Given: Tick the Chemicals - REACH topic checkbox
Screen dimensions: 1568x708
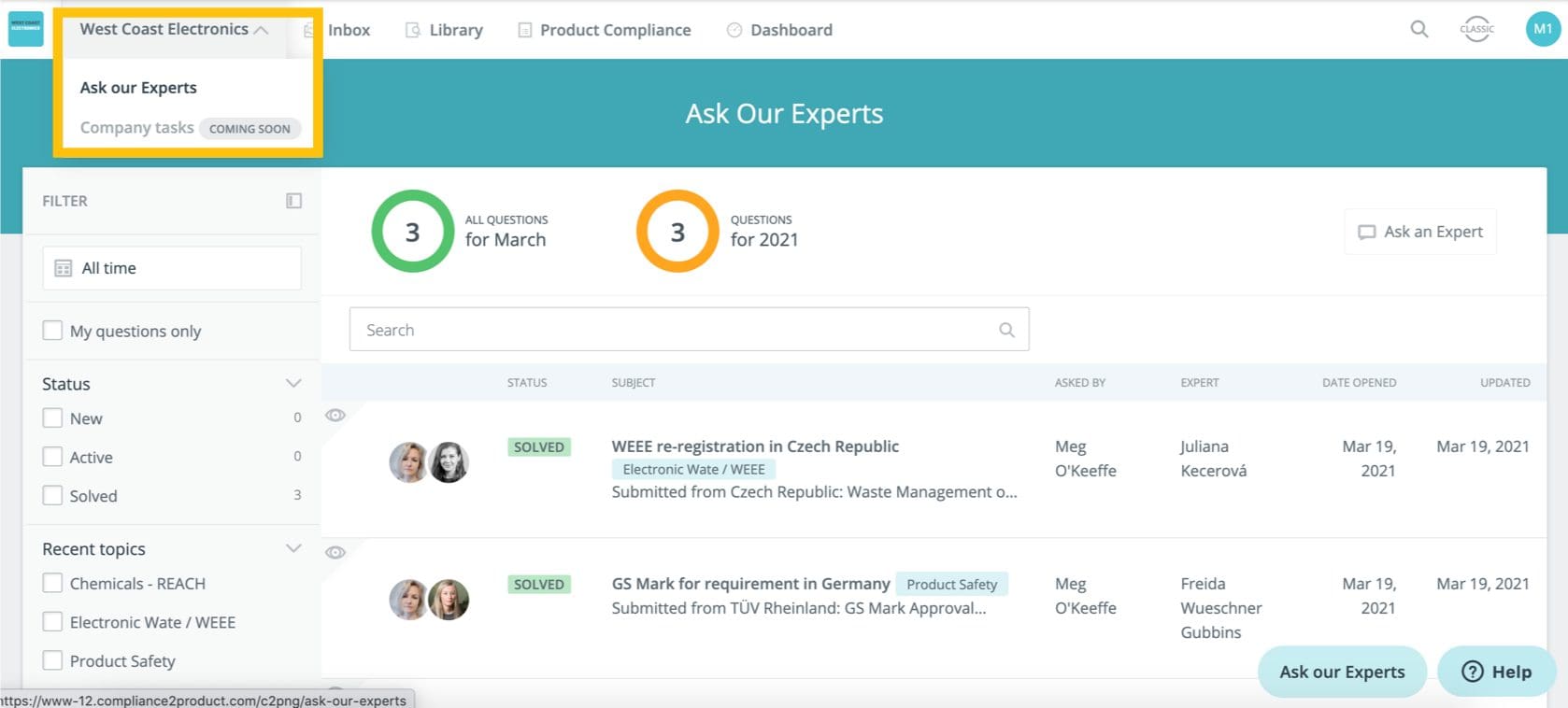Looking at the screenshot, I should 53,584.
